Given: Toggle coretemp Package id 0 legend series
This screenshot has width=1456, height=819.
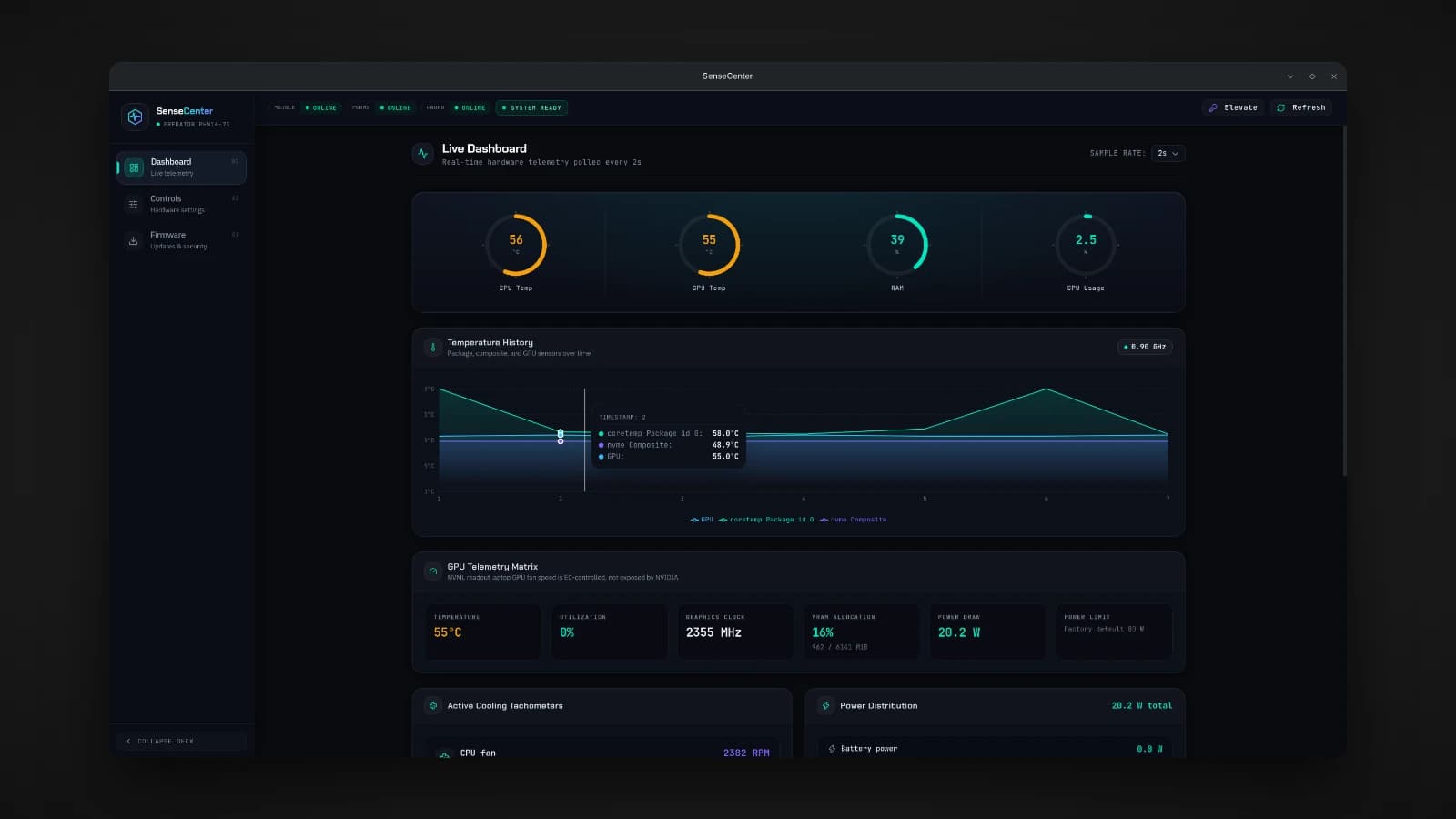Looking at the screenshot, I should 766,520.
